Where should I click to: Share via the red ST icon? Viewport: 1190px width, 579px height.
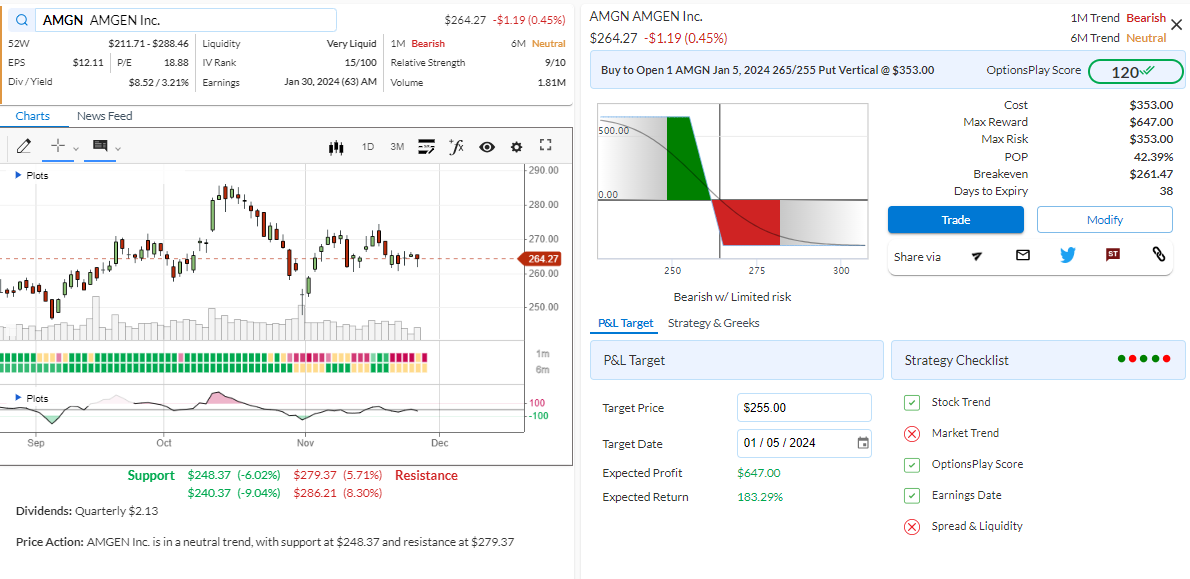pos(1113,255)
